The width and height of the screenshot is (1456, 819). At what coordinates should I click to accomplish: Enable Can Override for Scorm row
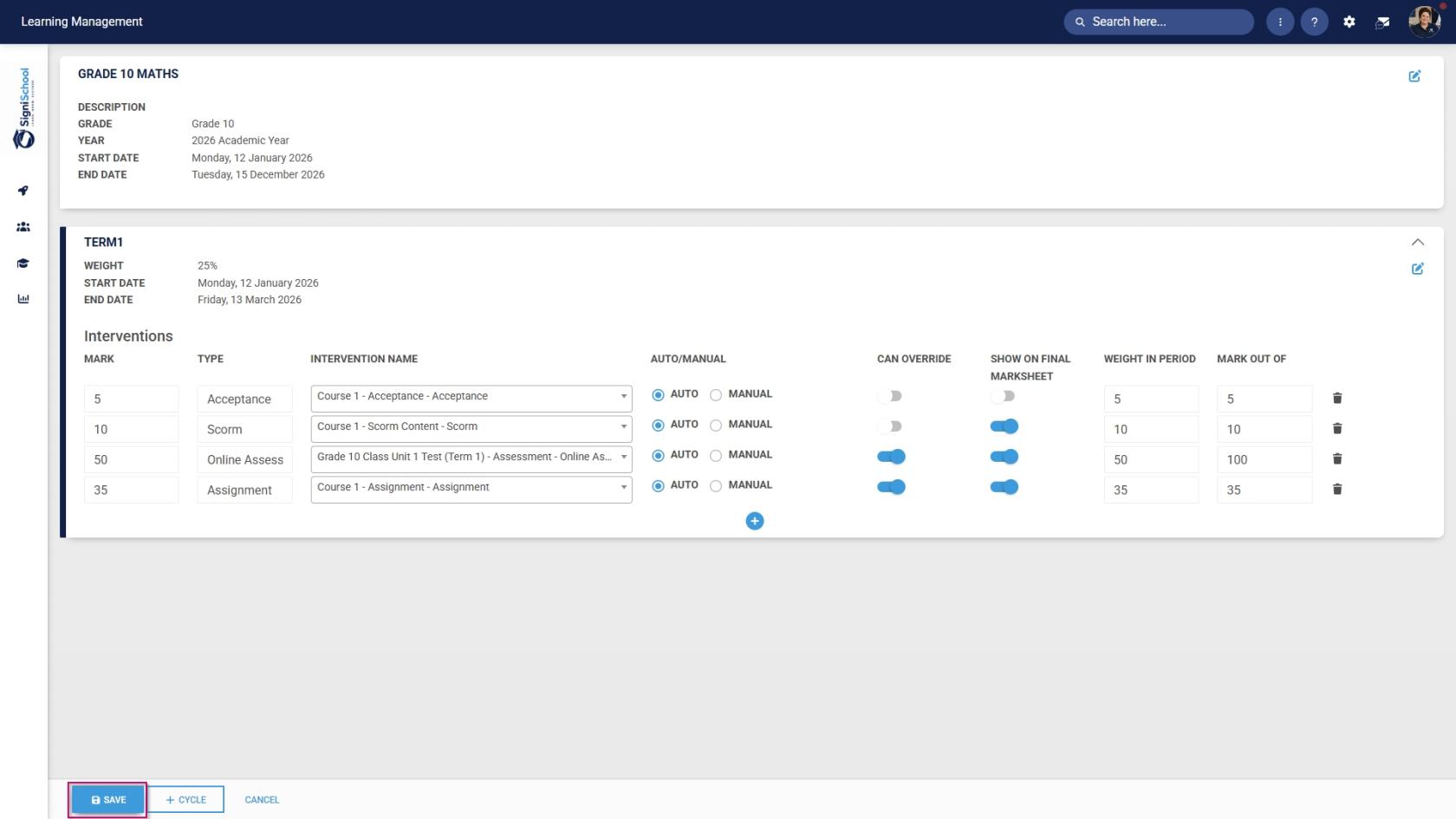(x=890, y=426)
